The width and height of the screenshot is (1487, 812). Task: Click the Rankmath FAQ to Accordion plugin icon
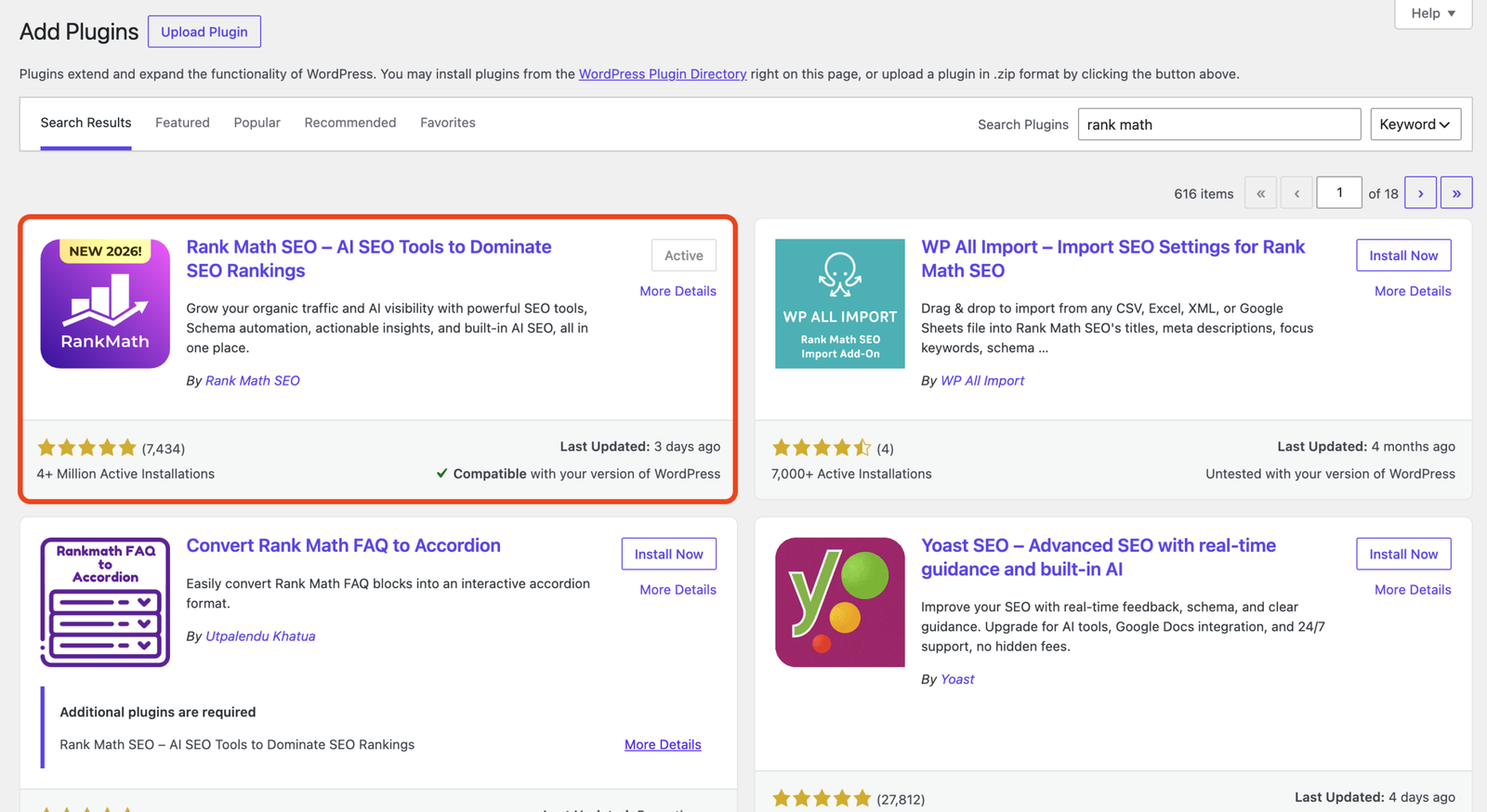click(105, 602)
